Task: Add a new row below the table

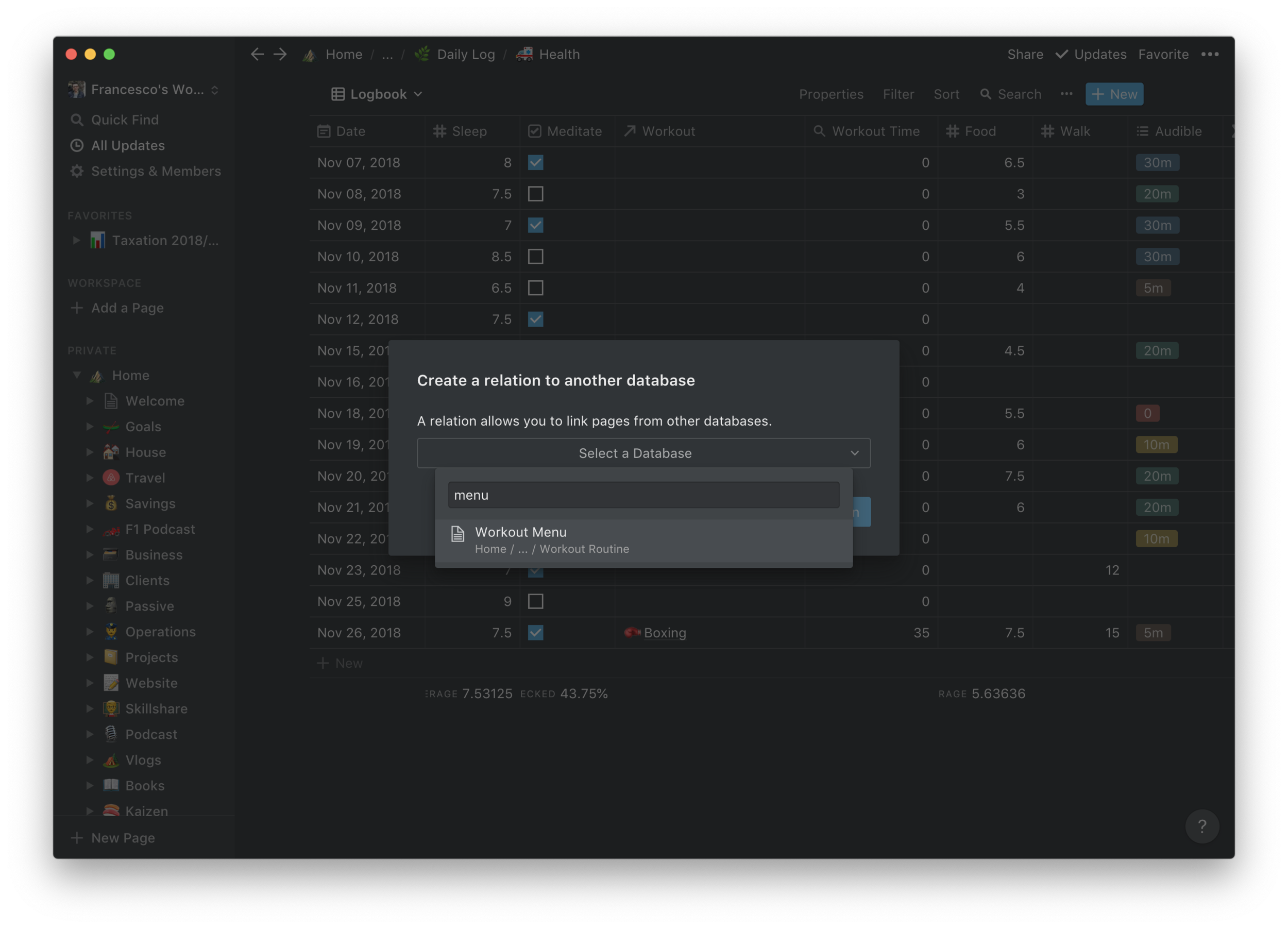Action: [x=340, y=663]
